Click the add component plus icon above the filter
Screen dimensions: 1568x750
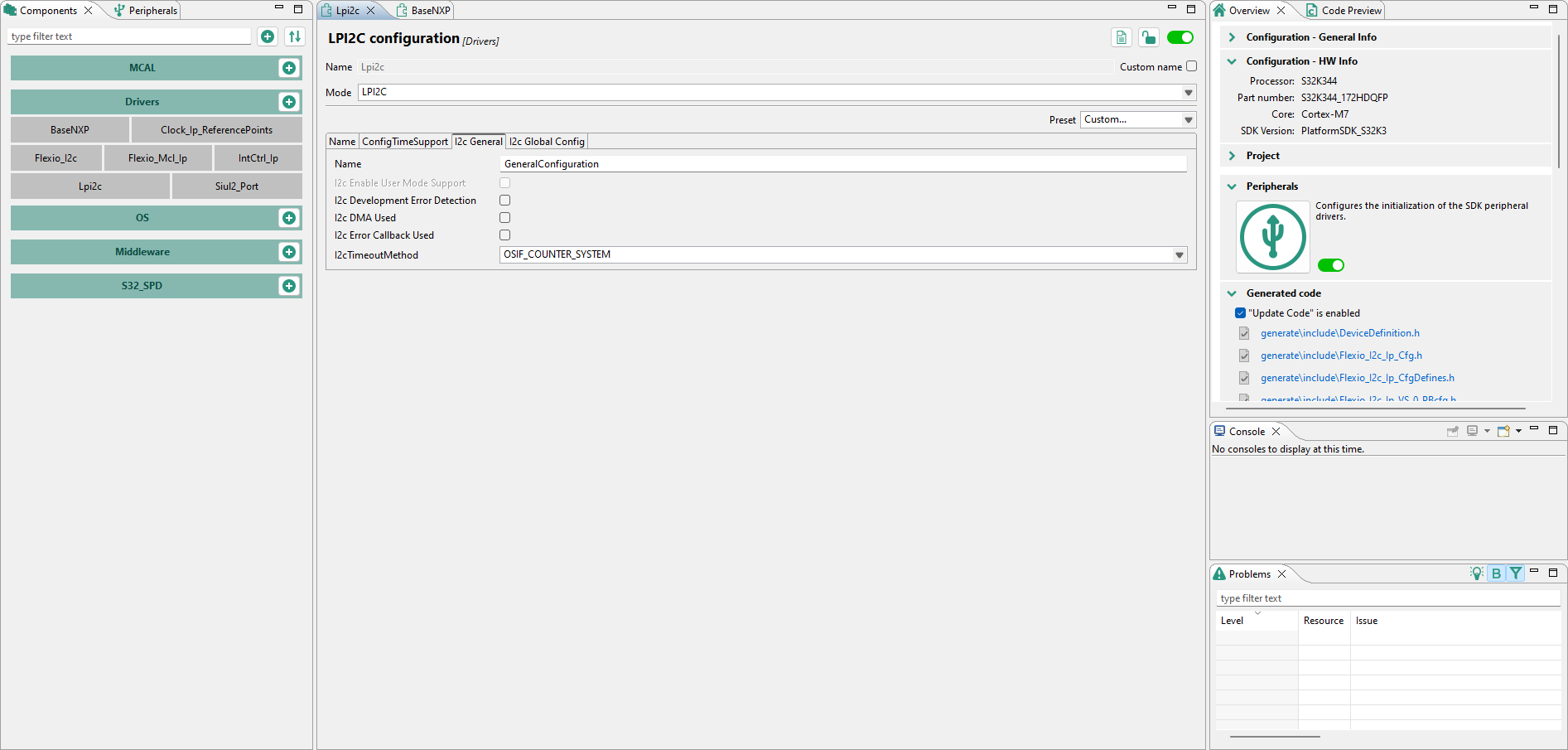(x=267, y=36)
